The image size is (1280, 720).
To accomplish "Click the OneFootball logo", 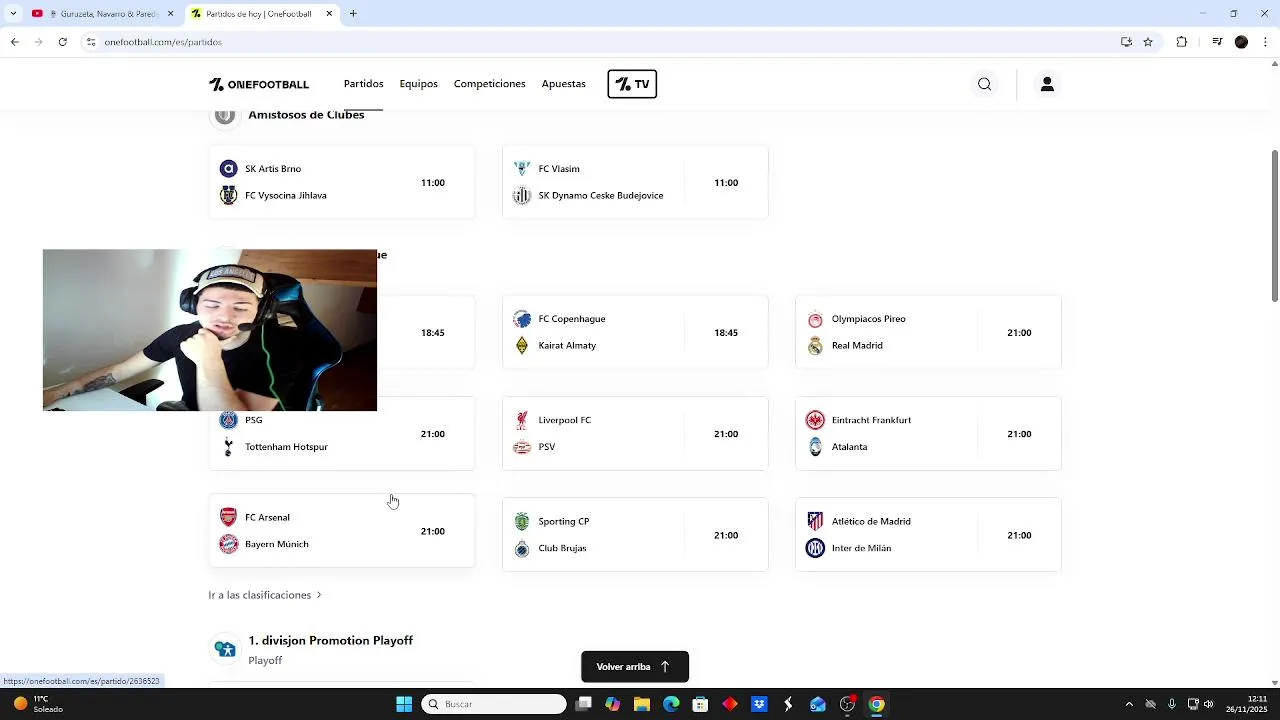I will pyautogui.click(x=259, y=84).
